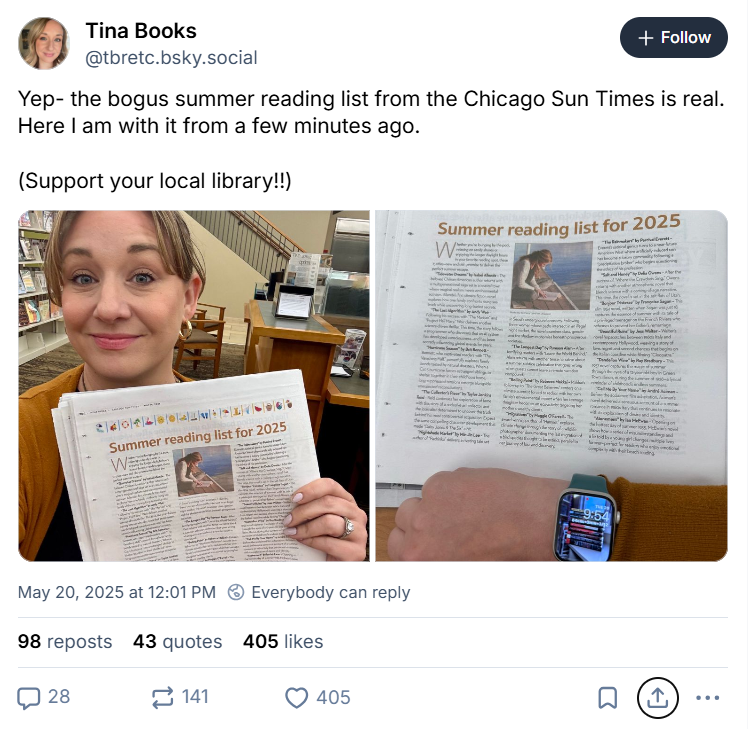Open the Tina Books display name

(x=141, y=31)
